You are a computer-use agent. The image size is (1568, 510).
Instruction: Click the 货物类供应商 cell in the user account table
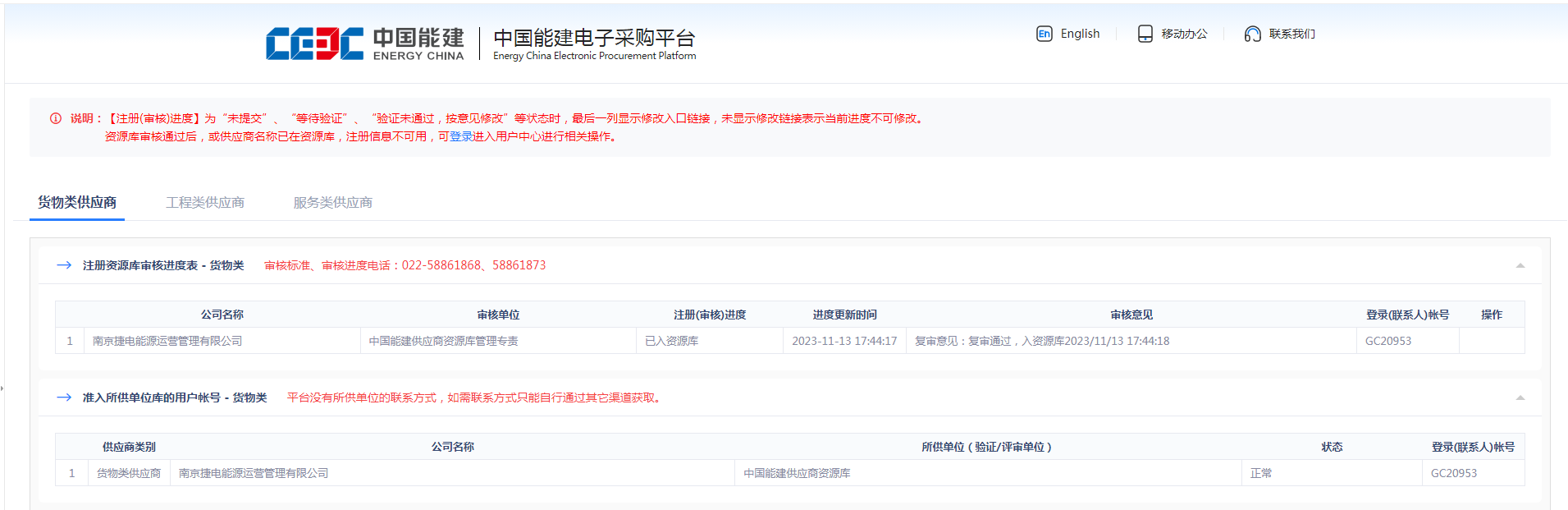click(129, 473)
